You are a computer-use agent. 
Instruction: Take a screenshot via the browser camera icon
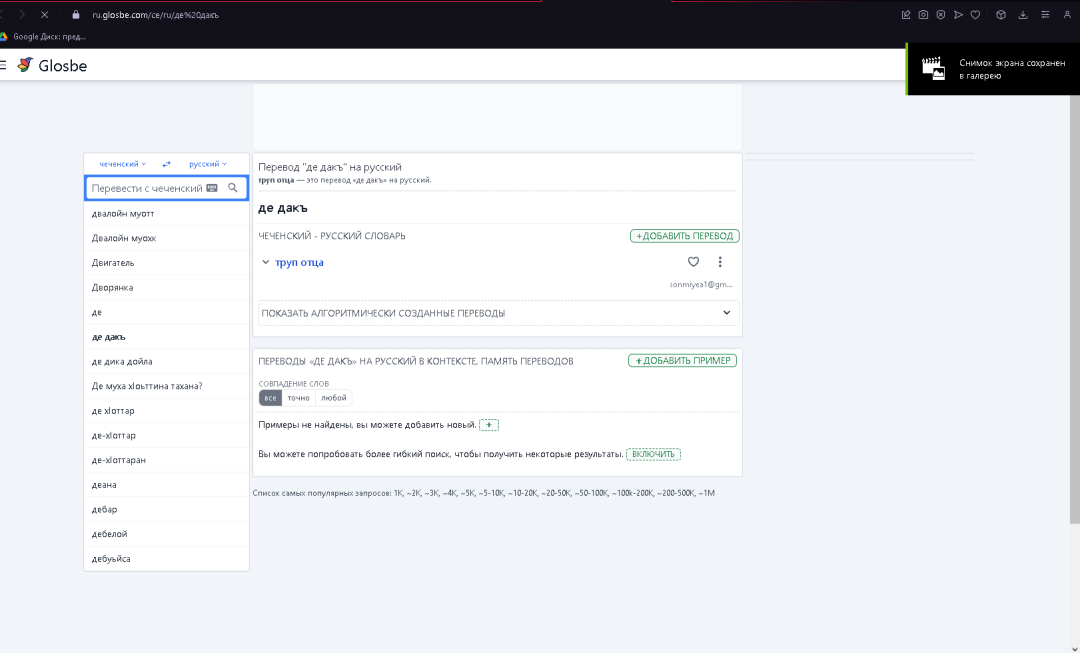[x=923, y=14]
